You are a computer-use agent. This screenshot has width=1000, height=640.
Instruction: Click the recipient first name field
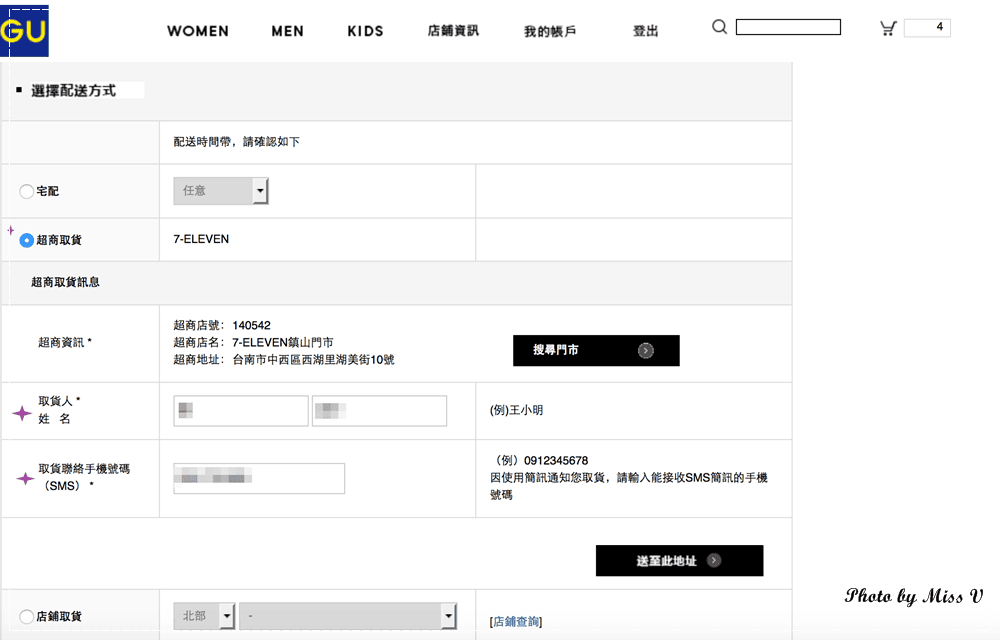[x=379, y=411]
